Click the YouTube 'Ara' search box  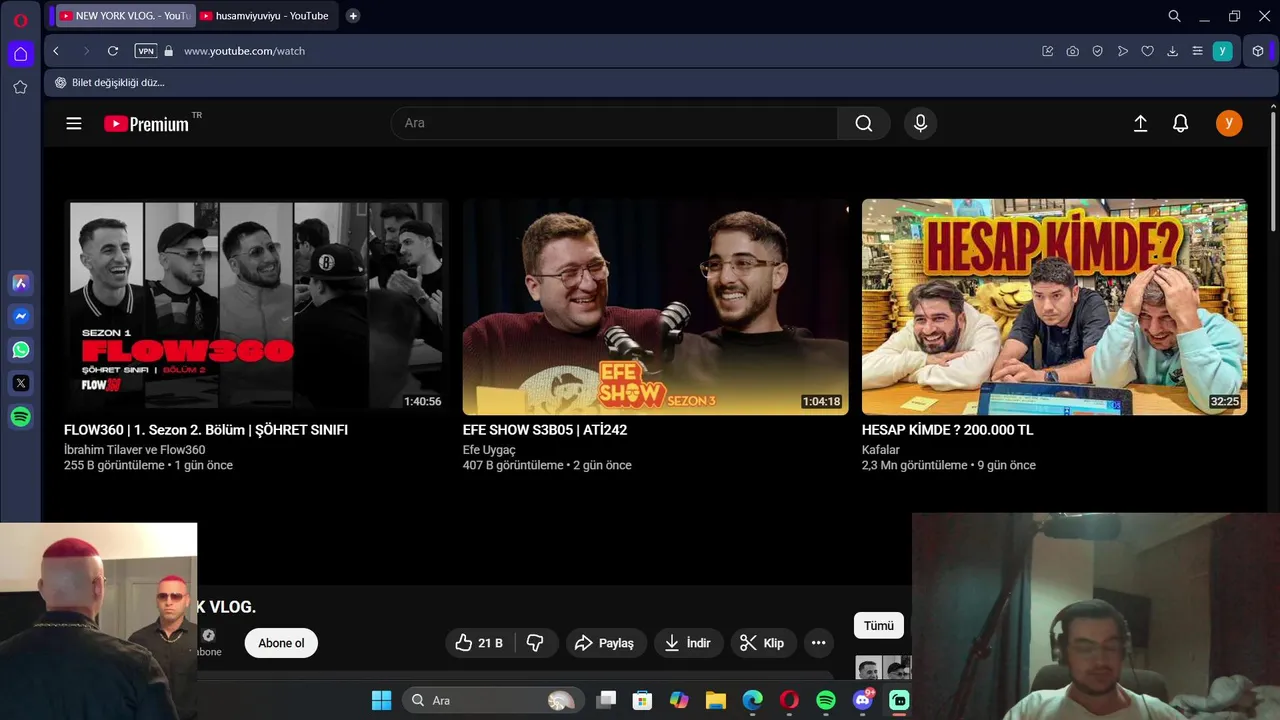tap(614, 123)
